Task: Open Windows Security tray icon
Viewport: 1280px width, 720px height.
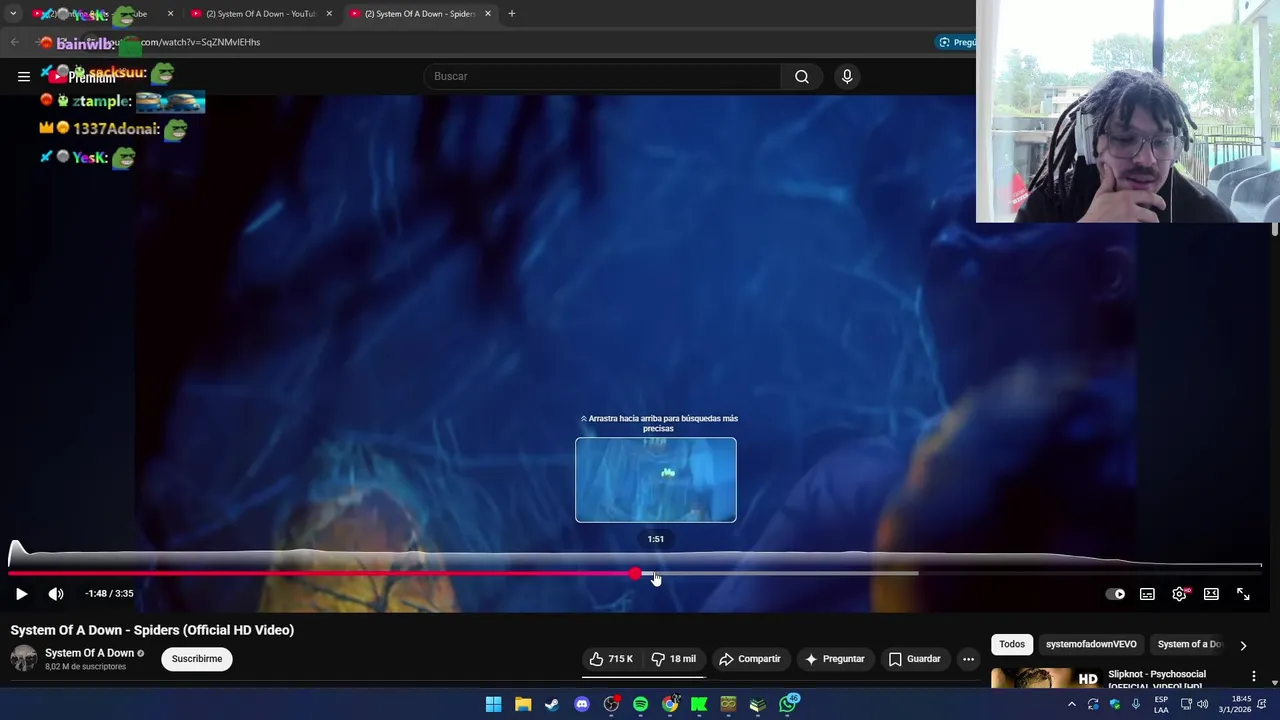Action: [x=1114, y=704]
